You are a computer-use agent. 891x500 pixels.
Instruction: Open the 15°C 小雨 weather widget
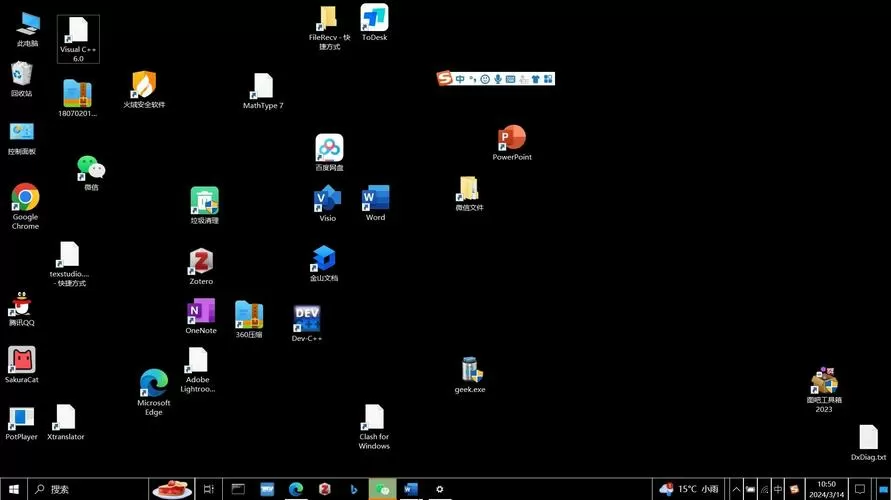[x=688, y=489]
